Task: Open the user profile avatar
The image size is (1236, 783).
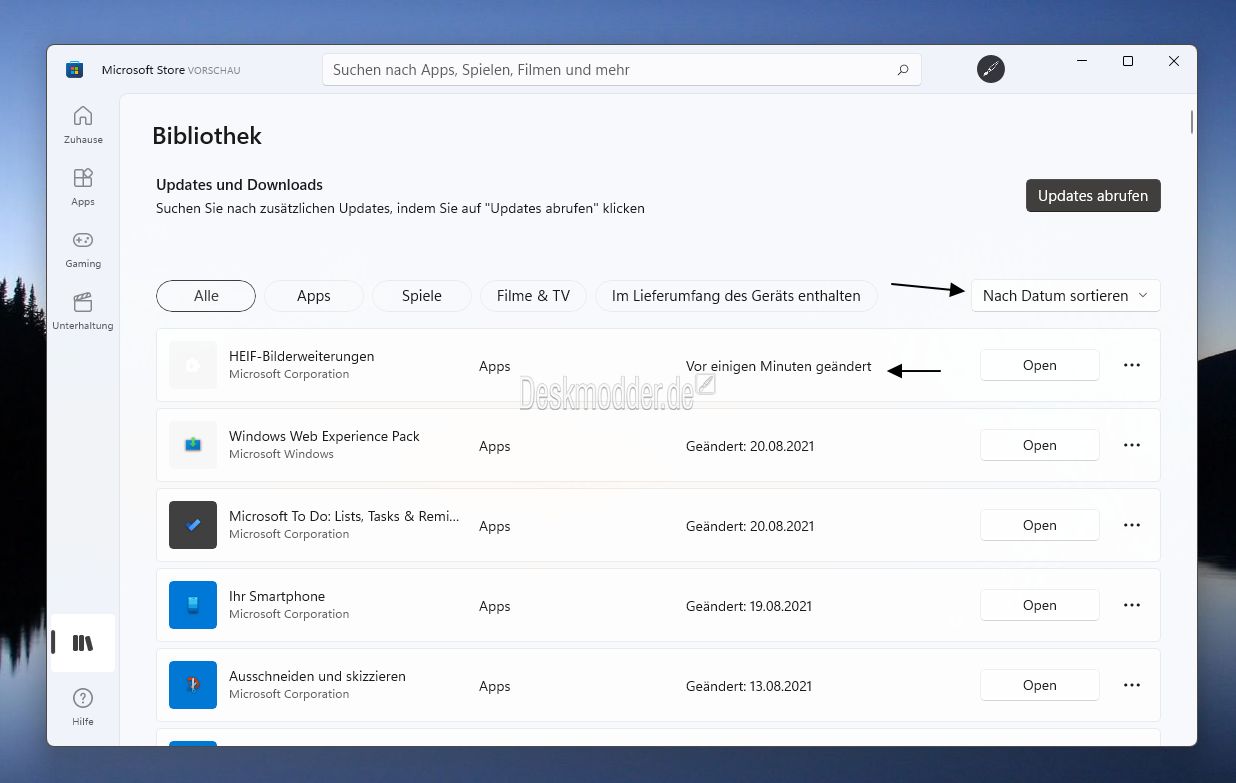Action: tap(990, 69)
